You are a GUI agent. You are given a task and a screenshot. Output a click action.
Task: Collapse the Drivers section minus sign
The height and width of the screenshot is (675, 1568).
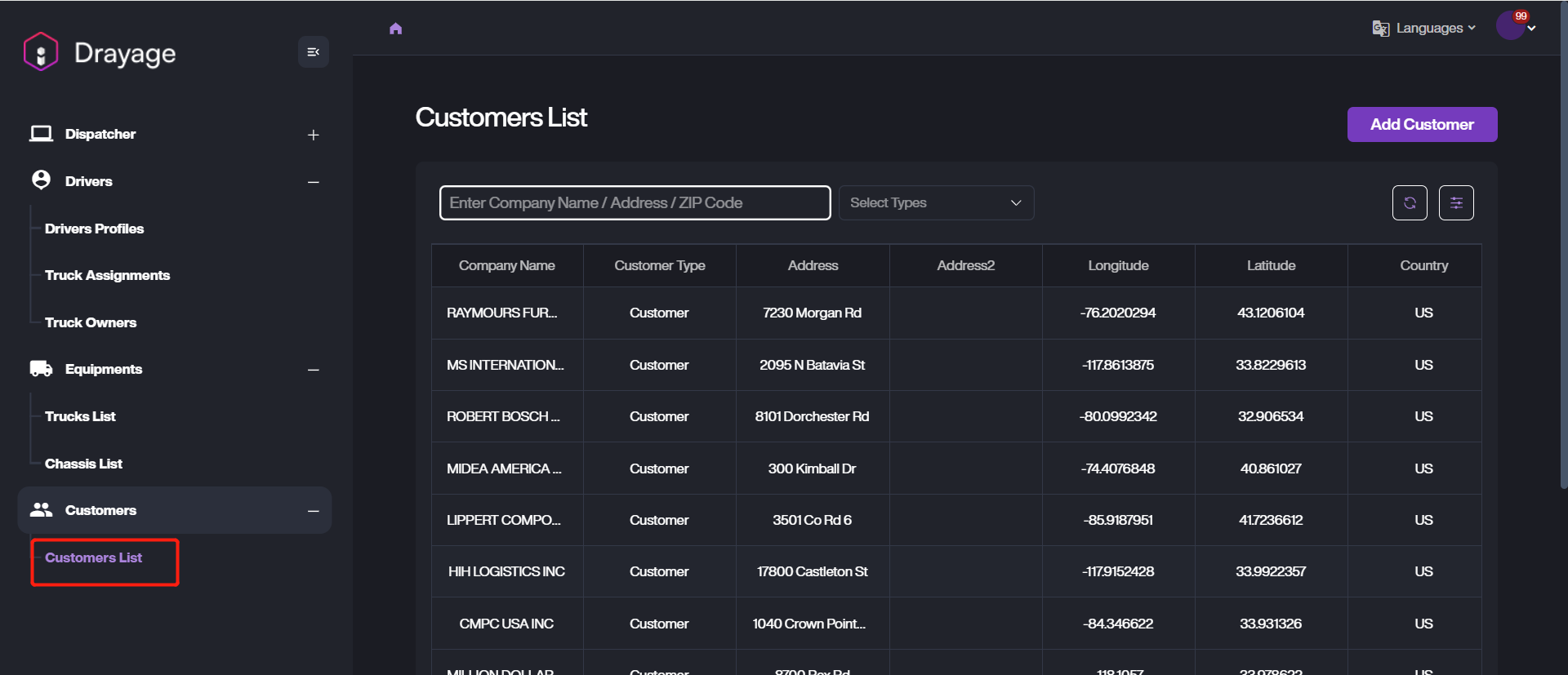coord(314,182)
